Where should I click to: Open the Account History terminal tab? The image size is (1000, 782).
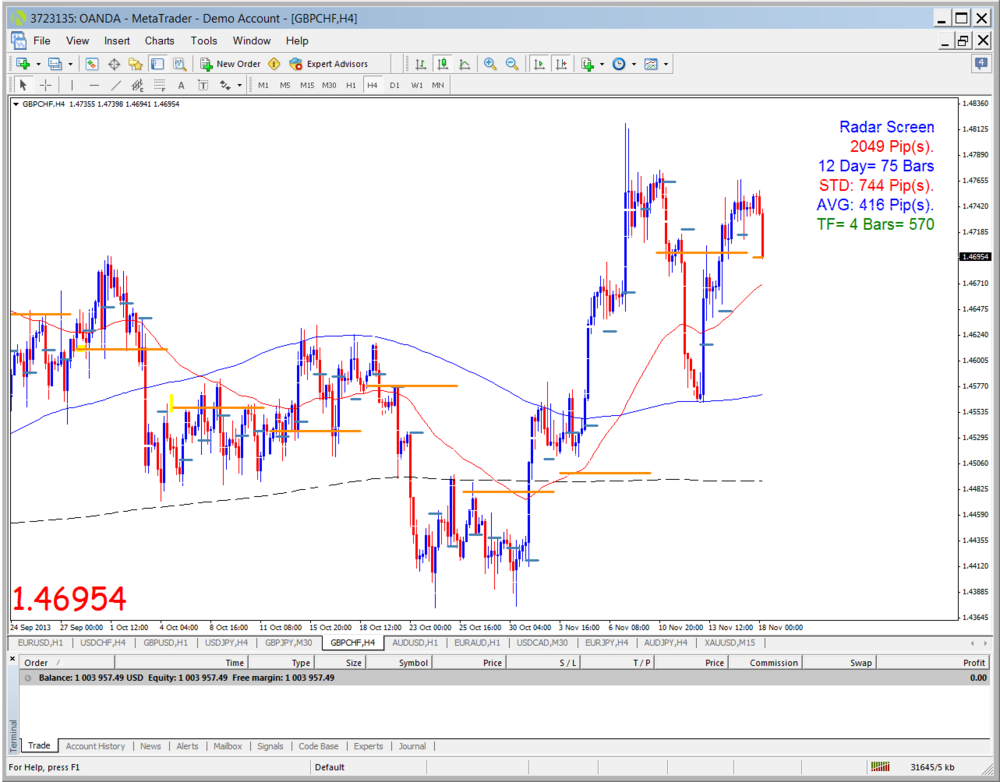[95, 746]
